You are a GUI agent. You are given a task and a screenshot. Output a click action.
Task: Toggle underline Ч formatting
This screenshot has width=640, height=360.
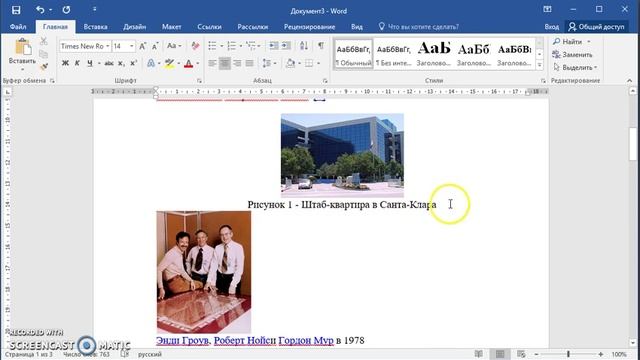click(x=89, y=63)
